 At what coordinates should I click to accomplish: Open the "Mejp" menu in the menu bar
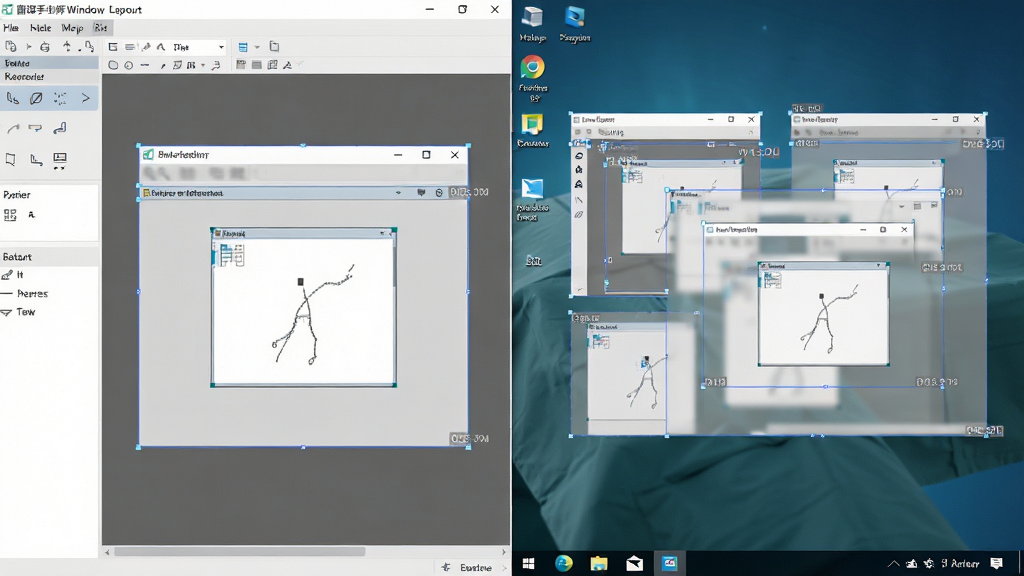coord(72,27)
